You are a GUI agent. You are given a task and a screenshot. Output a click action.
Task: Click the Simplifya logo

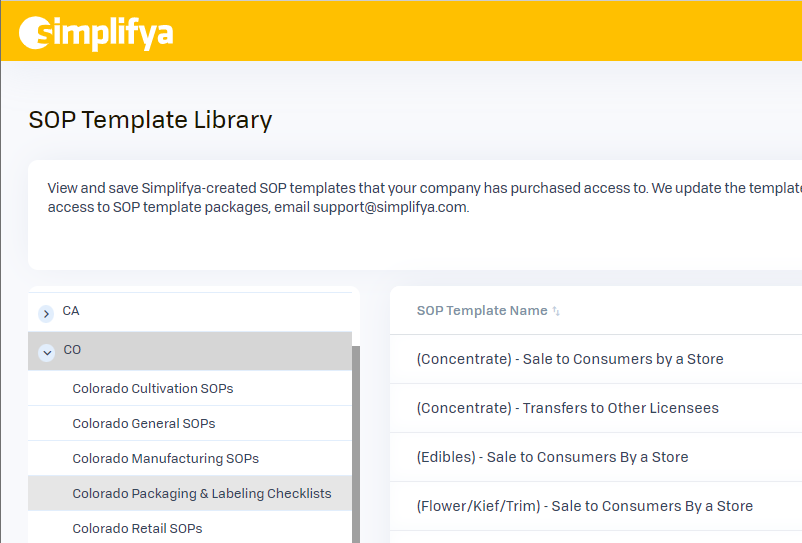tap(96, 33)
